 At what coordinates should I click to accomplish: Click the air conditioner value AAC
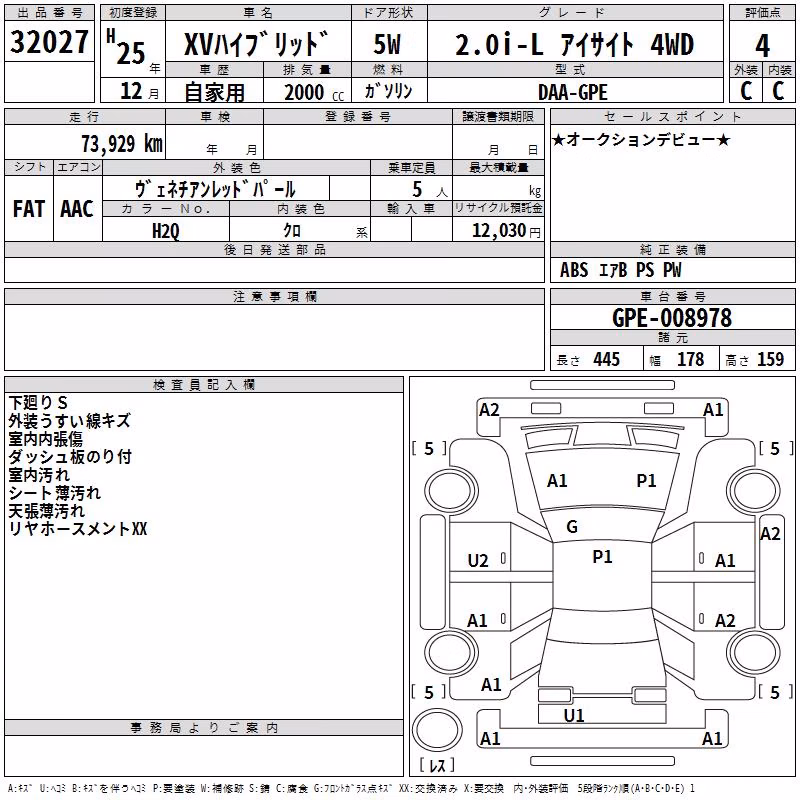click(x=77, y=209)
